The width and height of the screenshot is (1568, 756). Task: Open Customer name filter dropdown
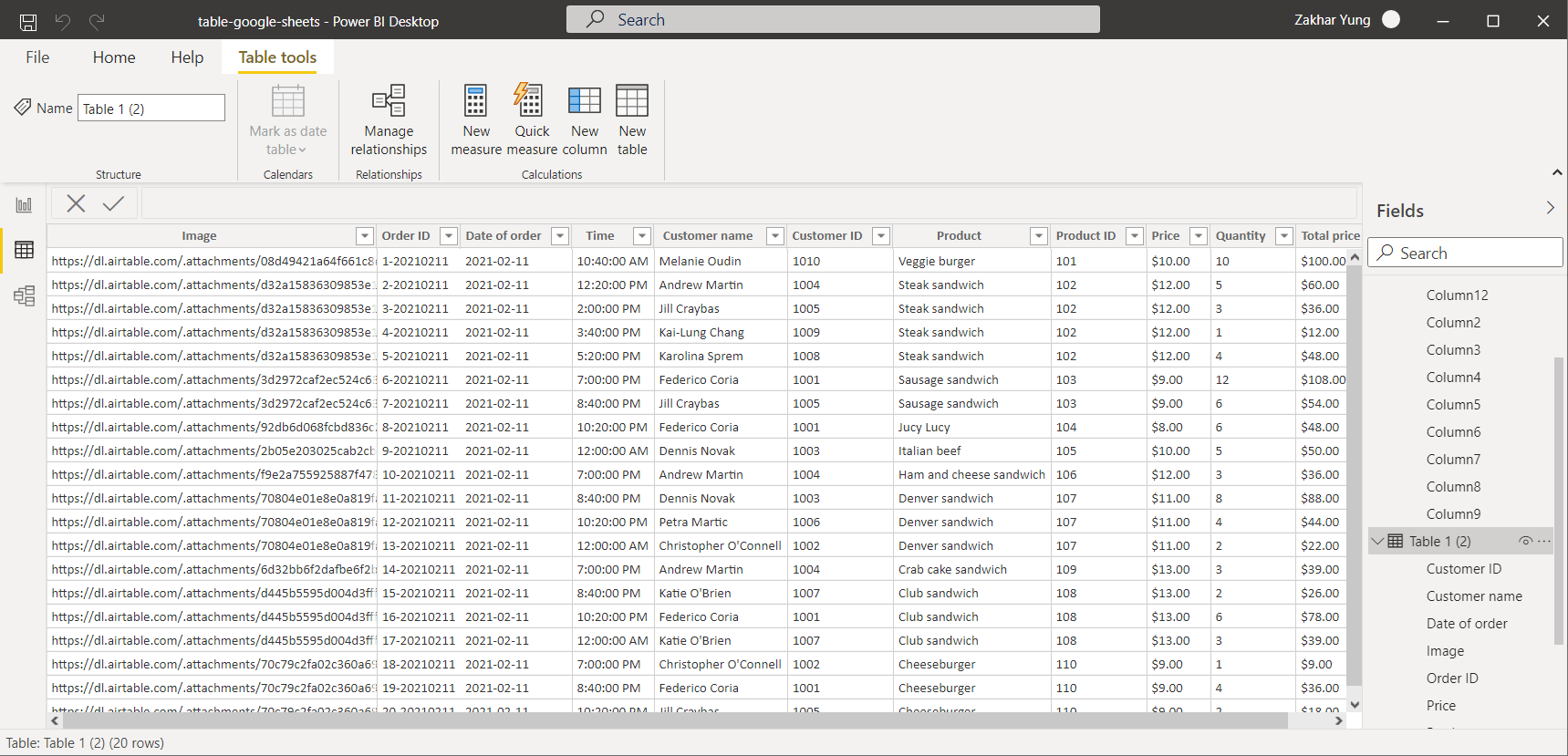click(x=775, y=236)
